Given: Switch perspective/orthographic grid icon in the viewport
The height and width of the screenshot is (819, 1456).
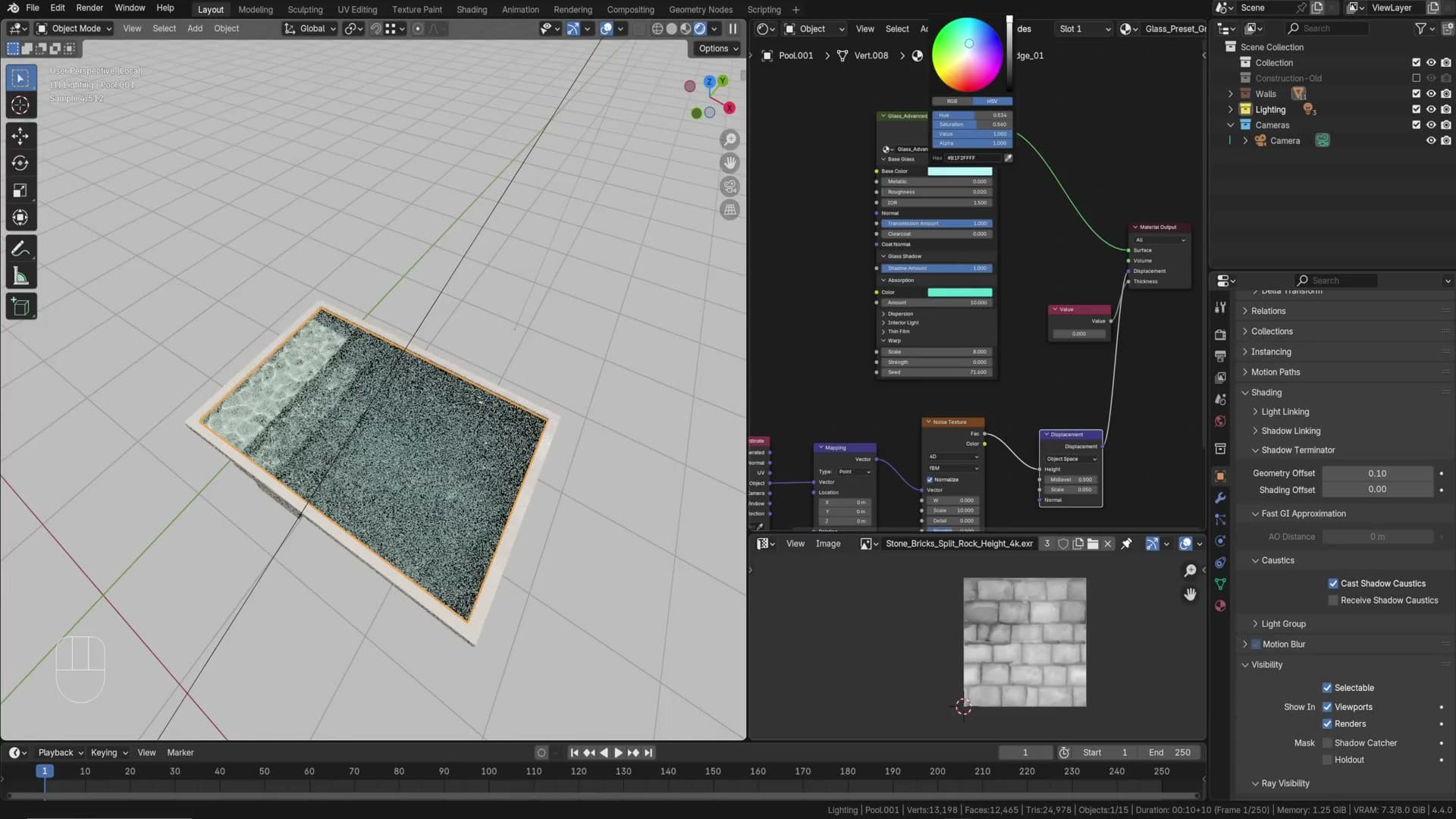Looking at the screenshot, I should [730, 210].
